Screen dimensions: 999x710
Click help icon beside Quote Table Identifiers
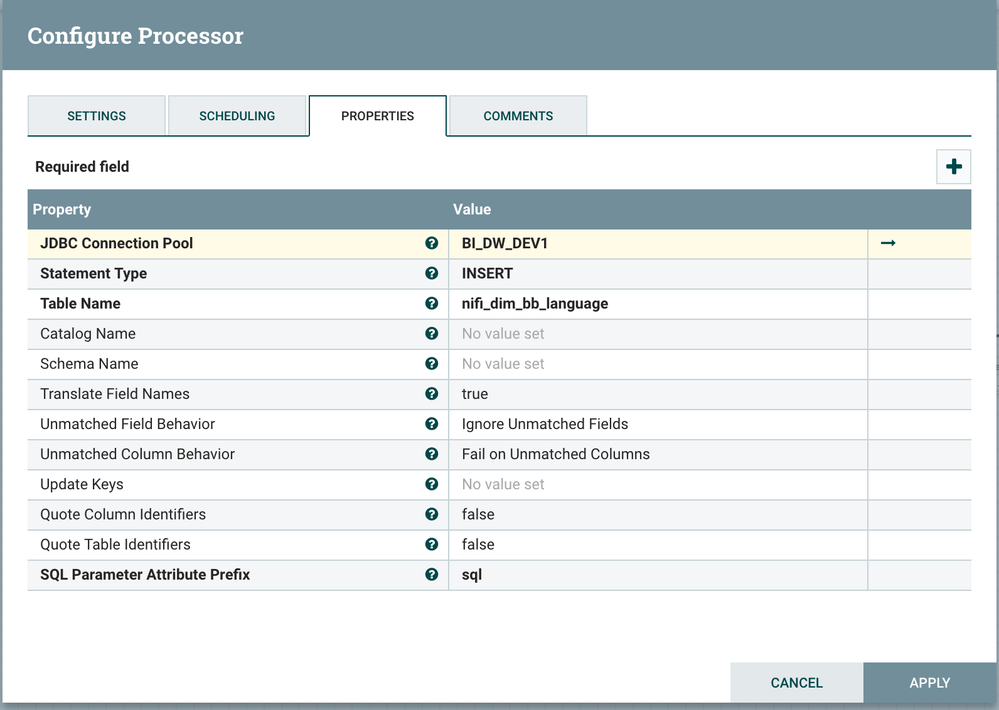431,544
